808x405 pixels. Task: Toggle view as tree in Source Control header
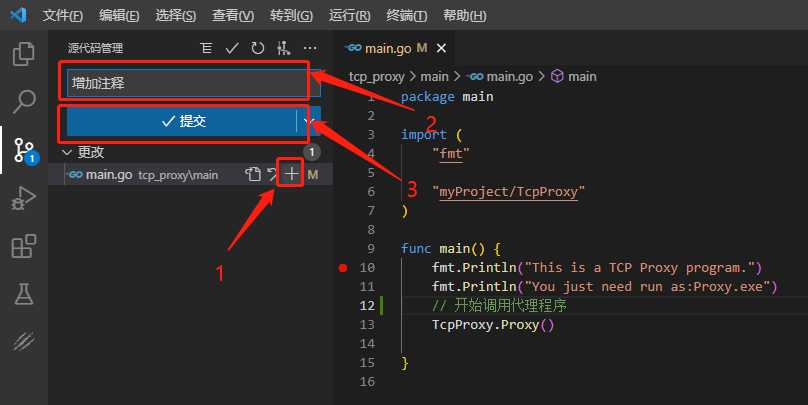pyautogui.click(x=206, y=48)
